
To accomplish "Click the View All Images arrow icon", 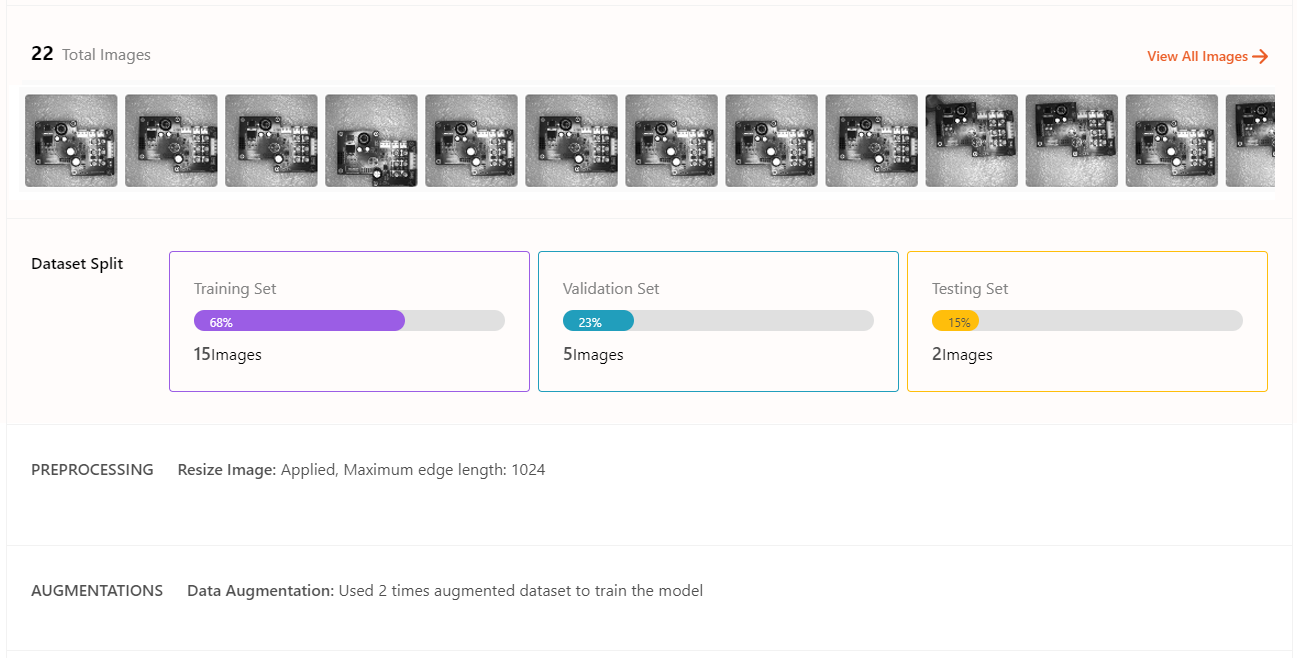I will click(1260, 57).
